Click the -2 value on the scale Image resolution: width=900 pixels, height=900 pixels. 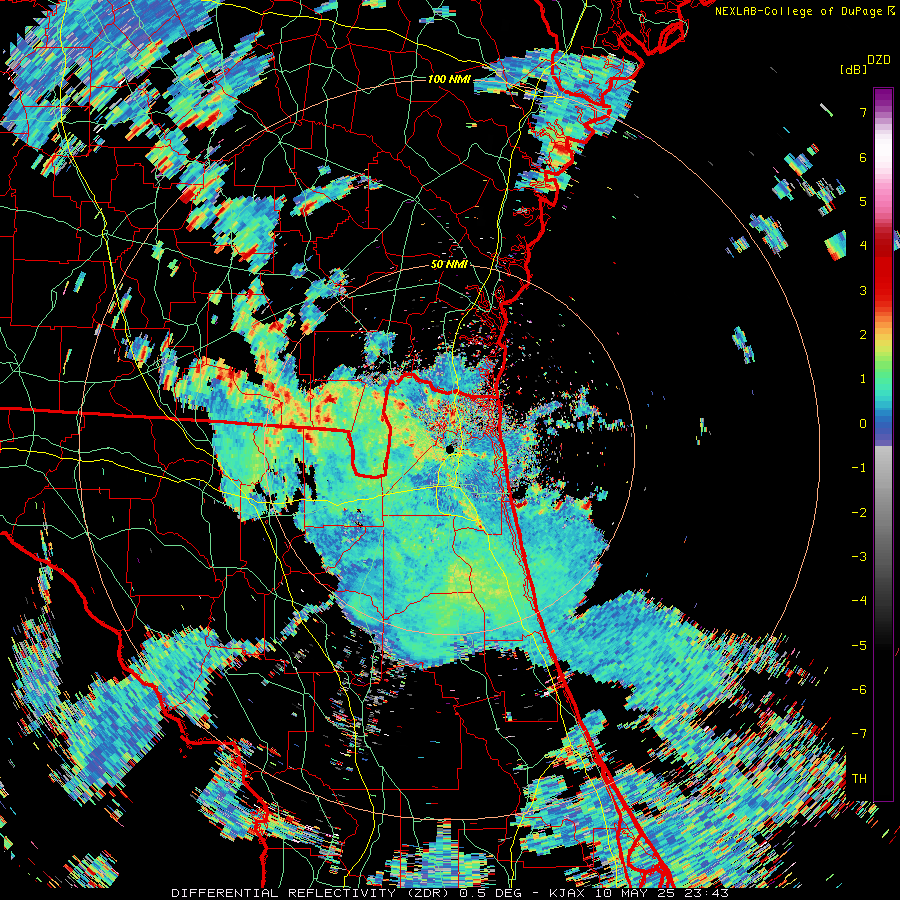tap(859, 513)
